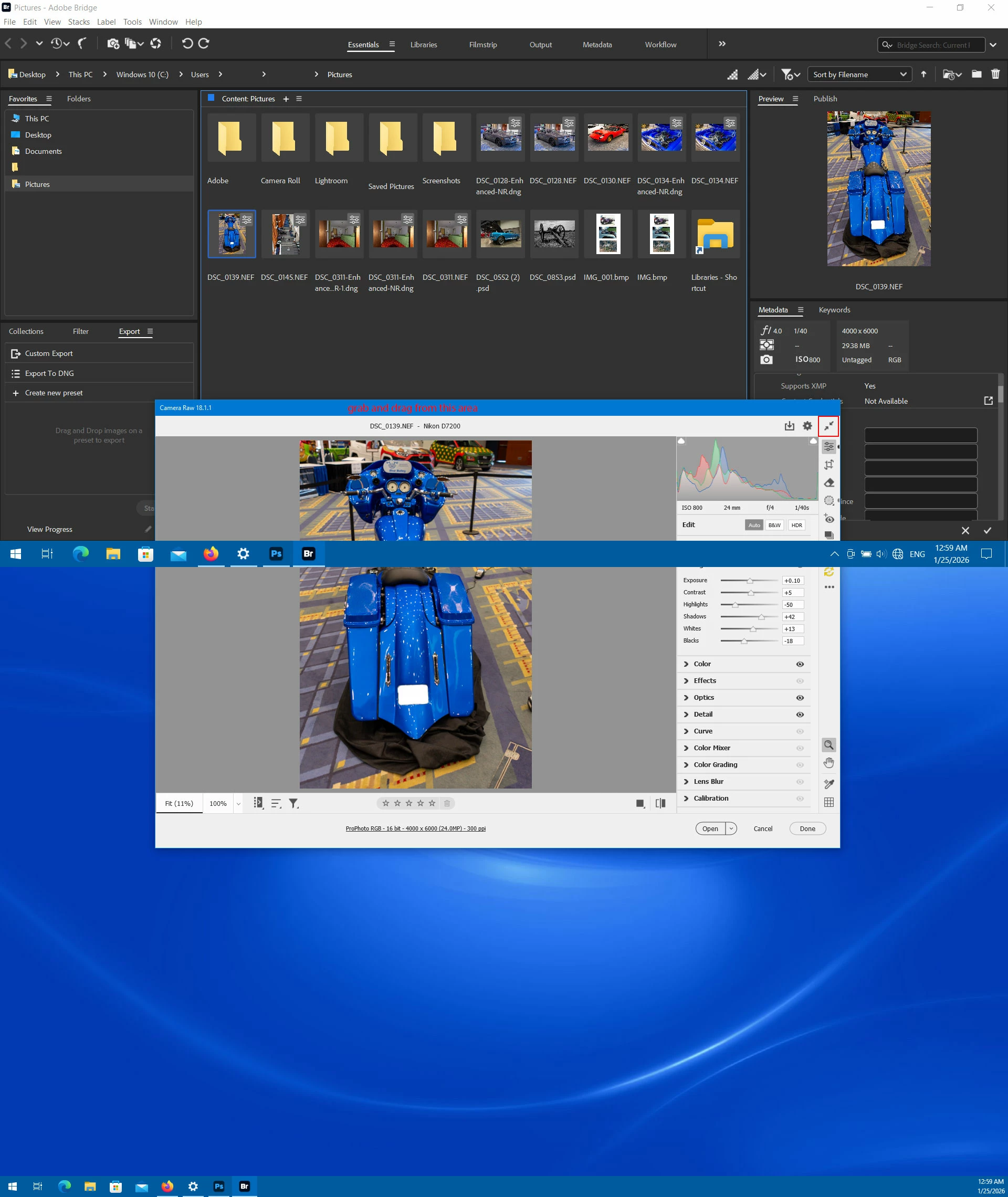
Task: Click rotate counterclockwise icon in Bridge toolbar
Action: (x=187, y=44)
